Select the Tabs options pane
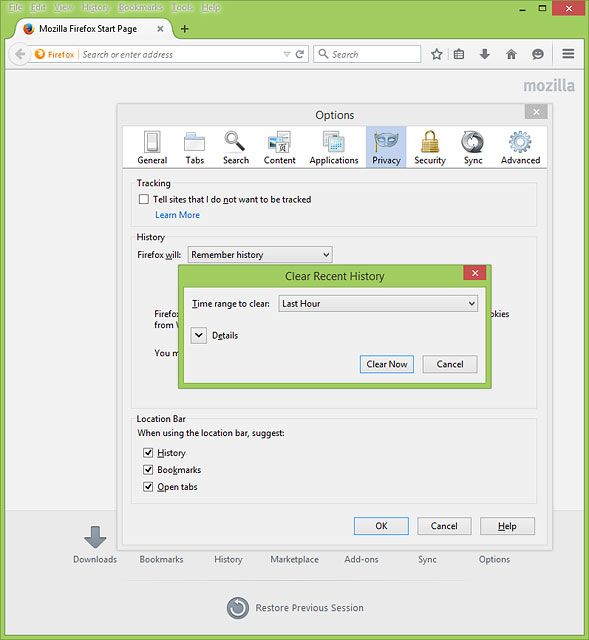The height and width of the screenshot is (640, 589). (195, 147)
